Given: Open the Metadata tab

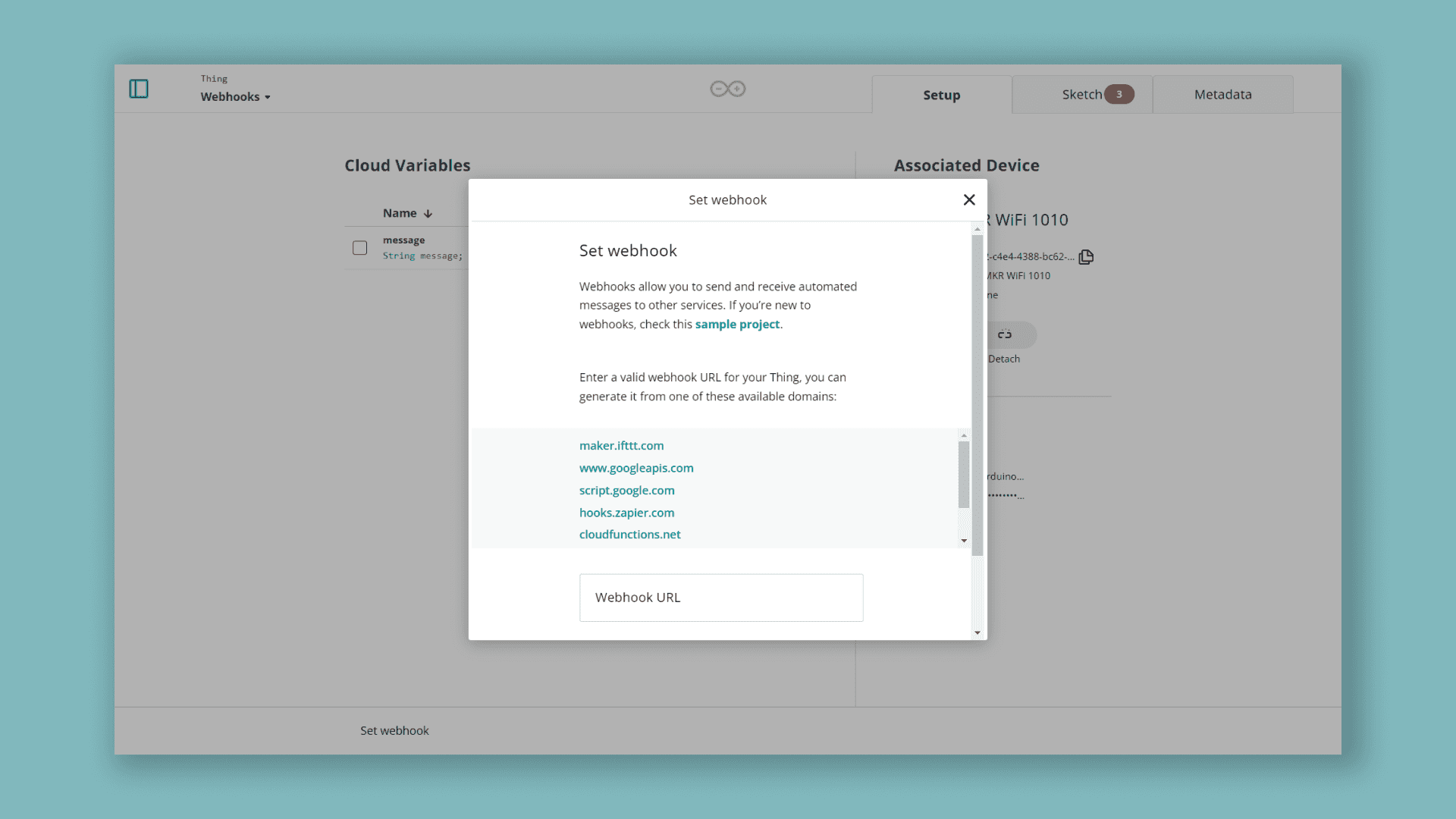Looking at the screenshot, I should (1222, 95).
